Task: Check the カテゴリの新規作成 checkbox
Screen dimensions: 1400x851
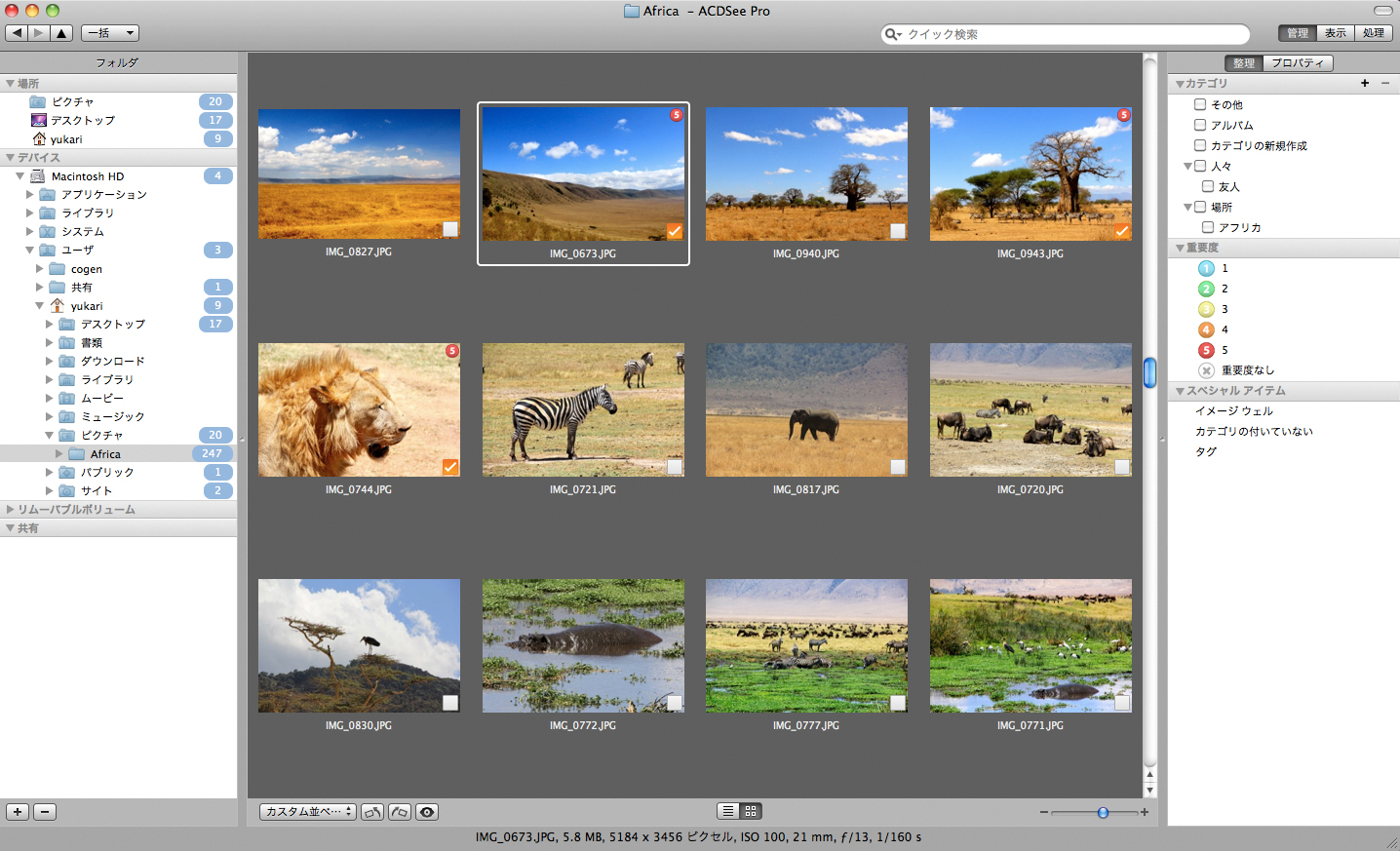Action: pyautogui.click(x=1200, y=145)
